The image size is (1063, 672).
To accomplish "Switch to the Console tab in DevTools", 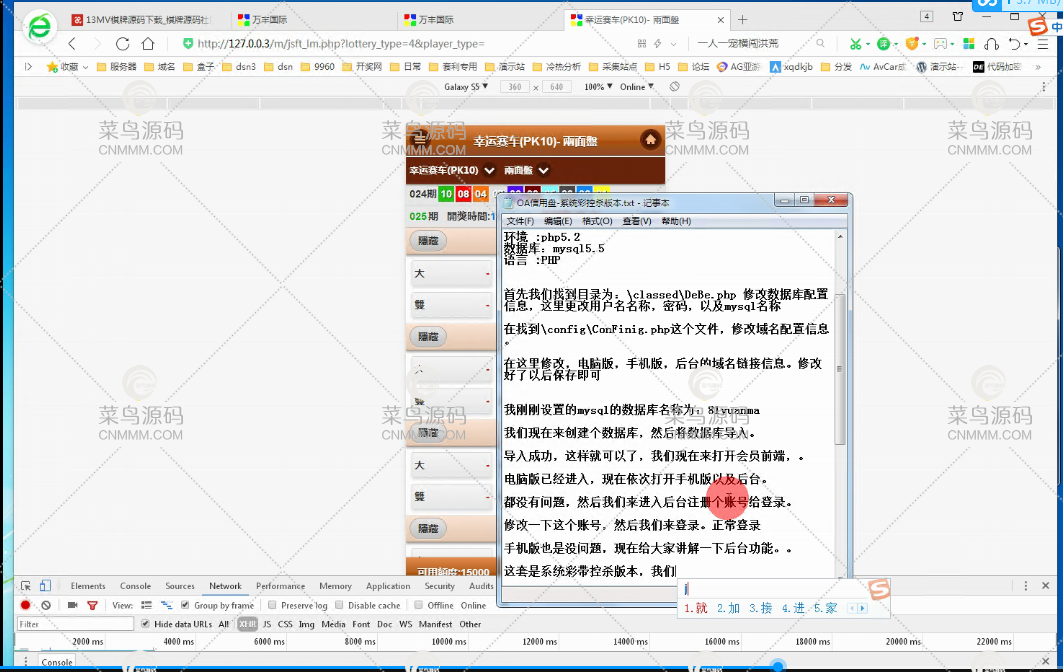I will (135, 586).
